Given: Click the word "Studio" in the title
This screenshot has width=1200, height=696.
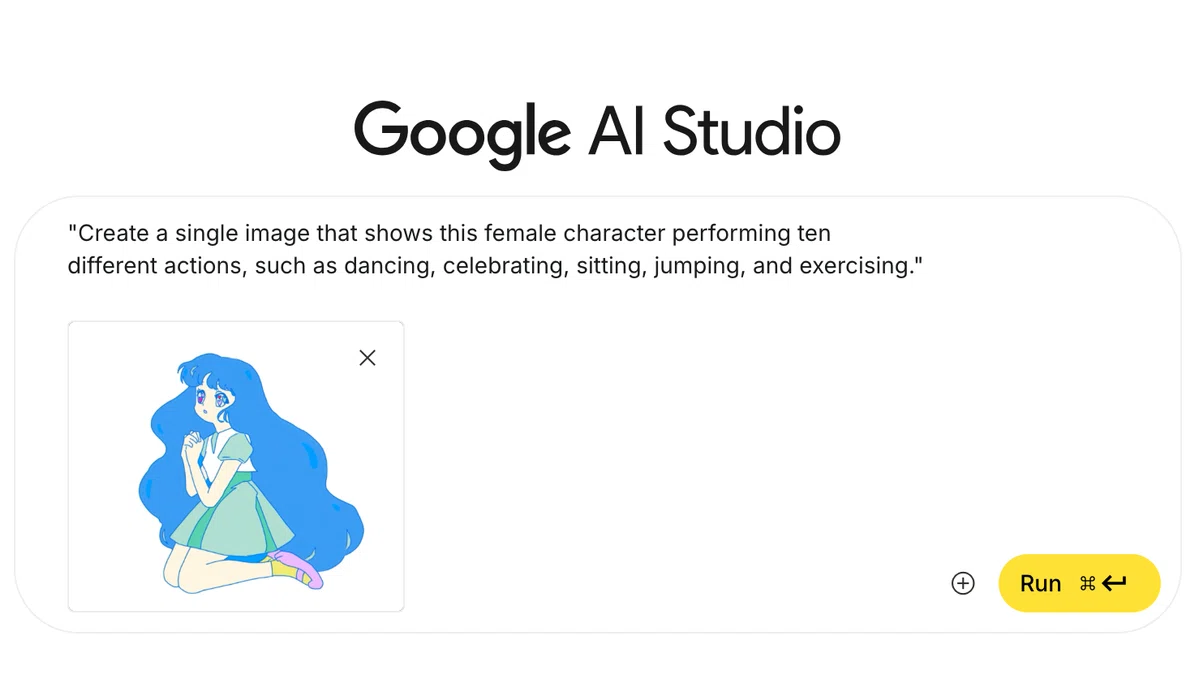Looking at the screenshot, I should pos(752,132).
